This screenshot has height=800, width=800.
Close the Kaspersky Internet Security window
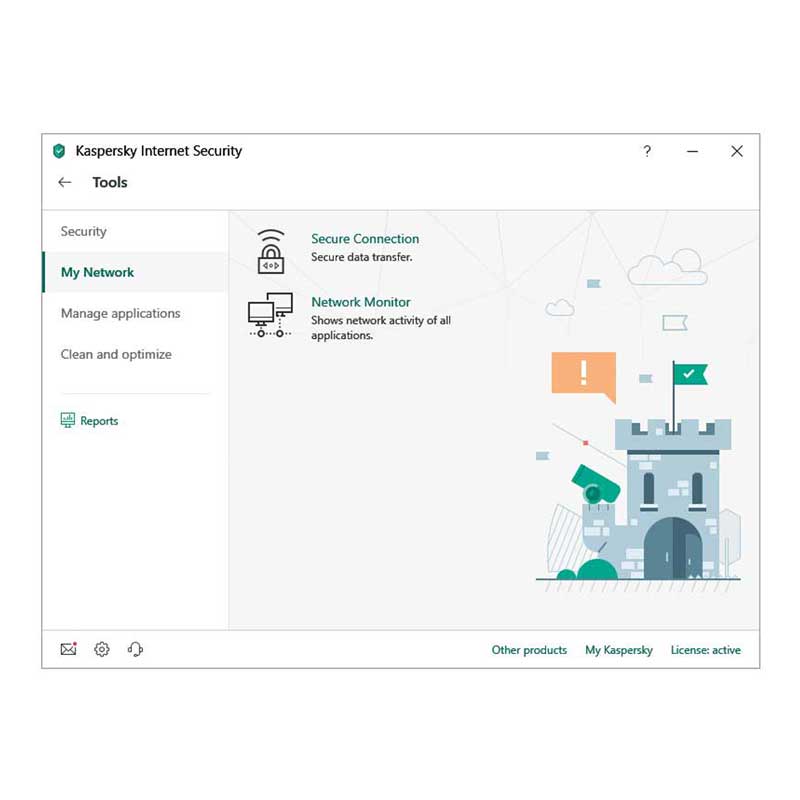tap(737, 151)
